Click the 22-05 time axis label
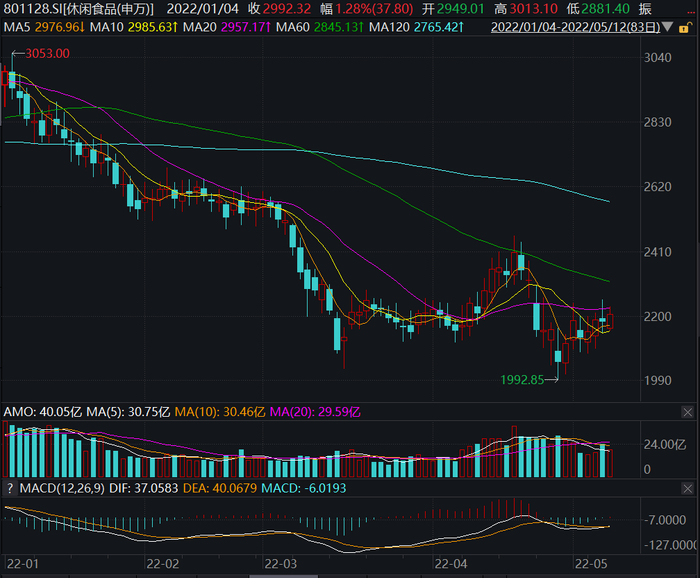This screenshot has width=700, height=578. point(591,564)
